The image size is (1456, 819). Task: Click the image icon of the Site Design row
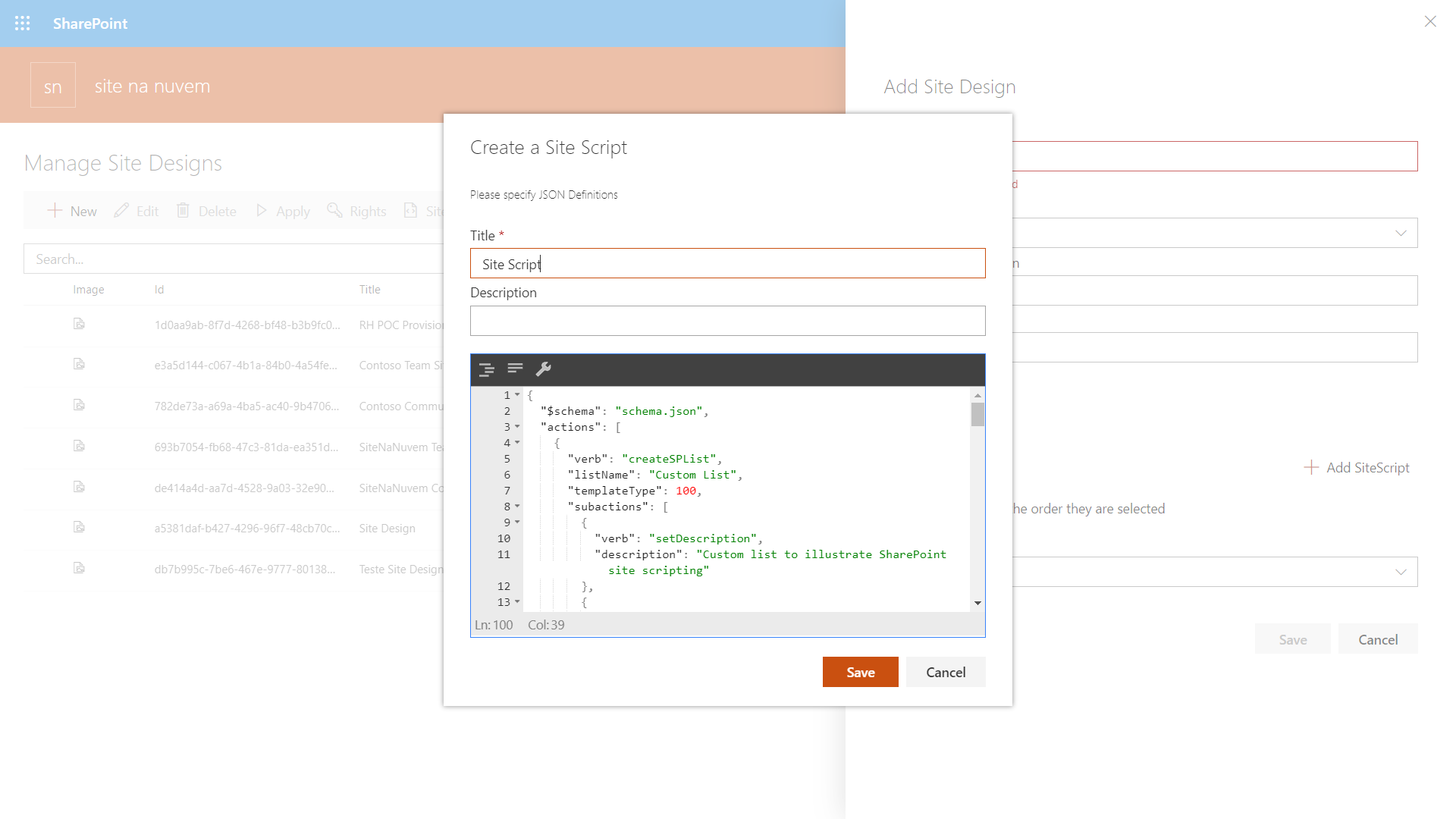[79, 527]
